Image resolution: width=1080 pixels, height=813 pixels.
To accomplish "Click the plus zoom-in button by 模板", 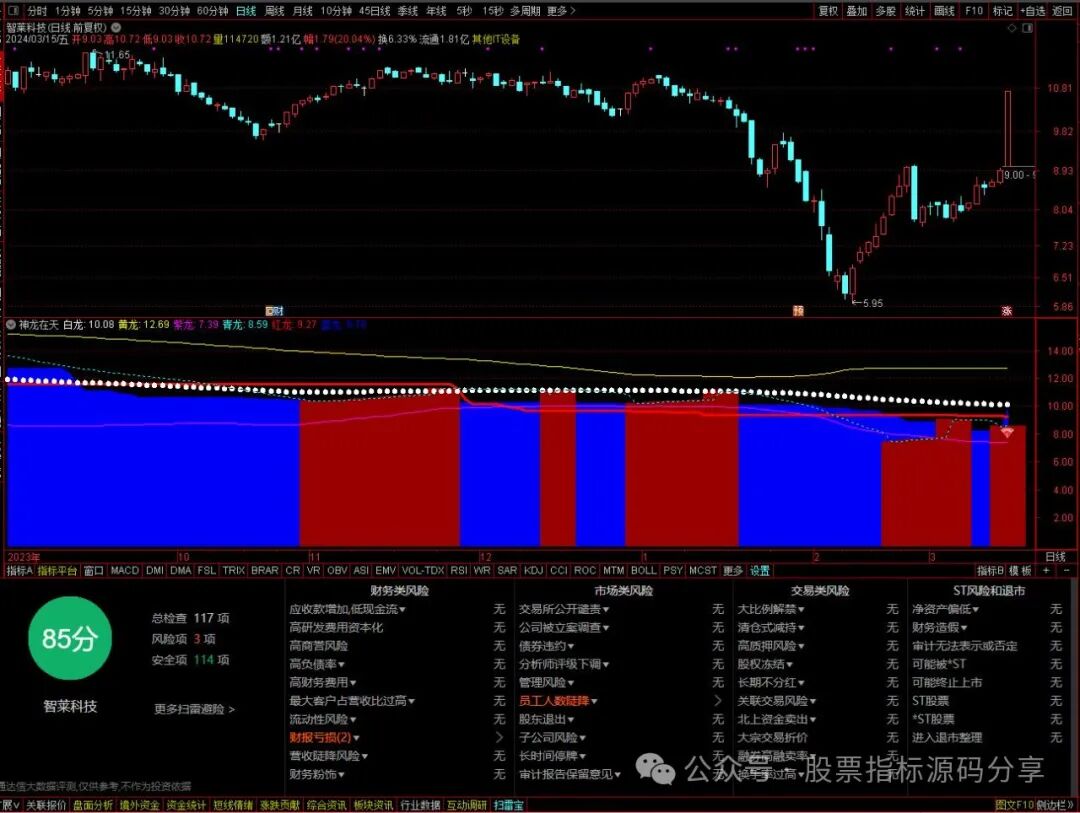I will (x=1046, y=570).
